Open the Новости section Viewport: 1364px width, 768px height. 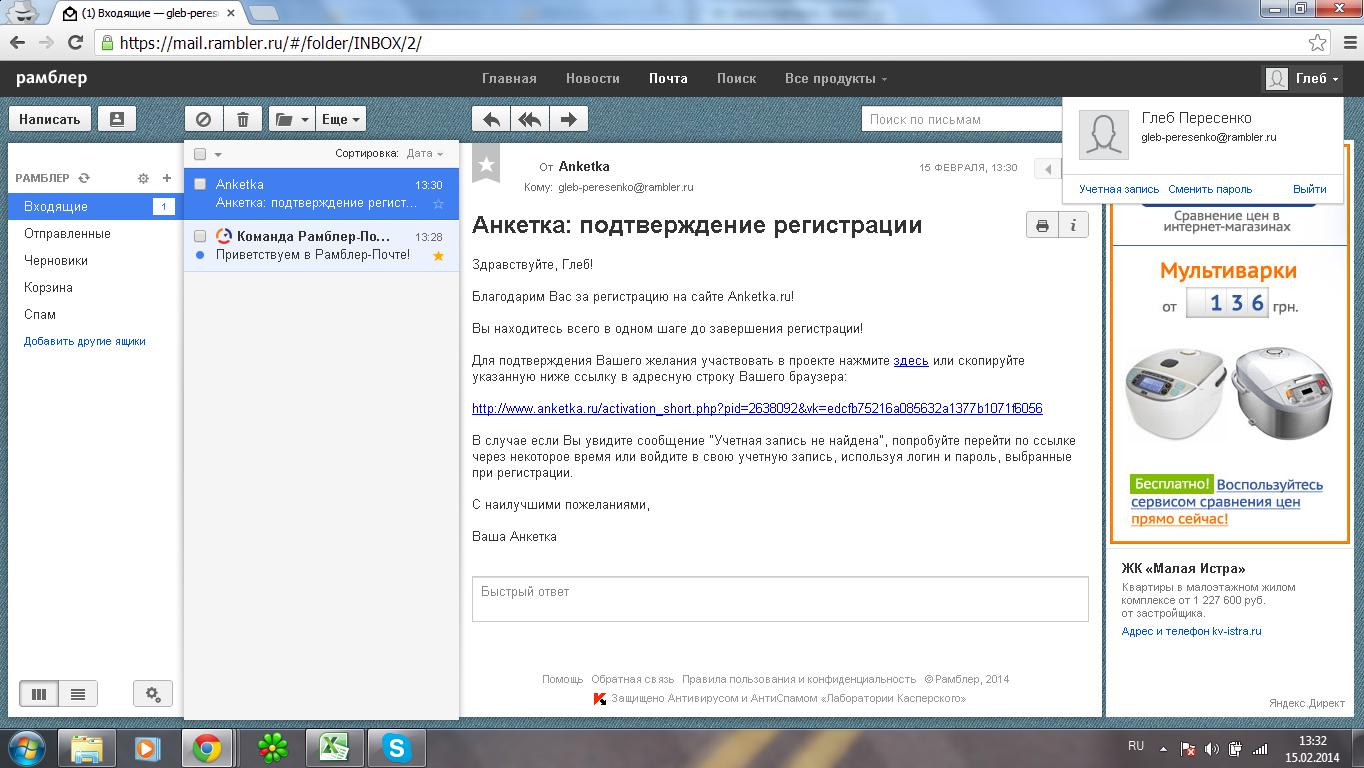pyautogui.click(x=593, y=78)
